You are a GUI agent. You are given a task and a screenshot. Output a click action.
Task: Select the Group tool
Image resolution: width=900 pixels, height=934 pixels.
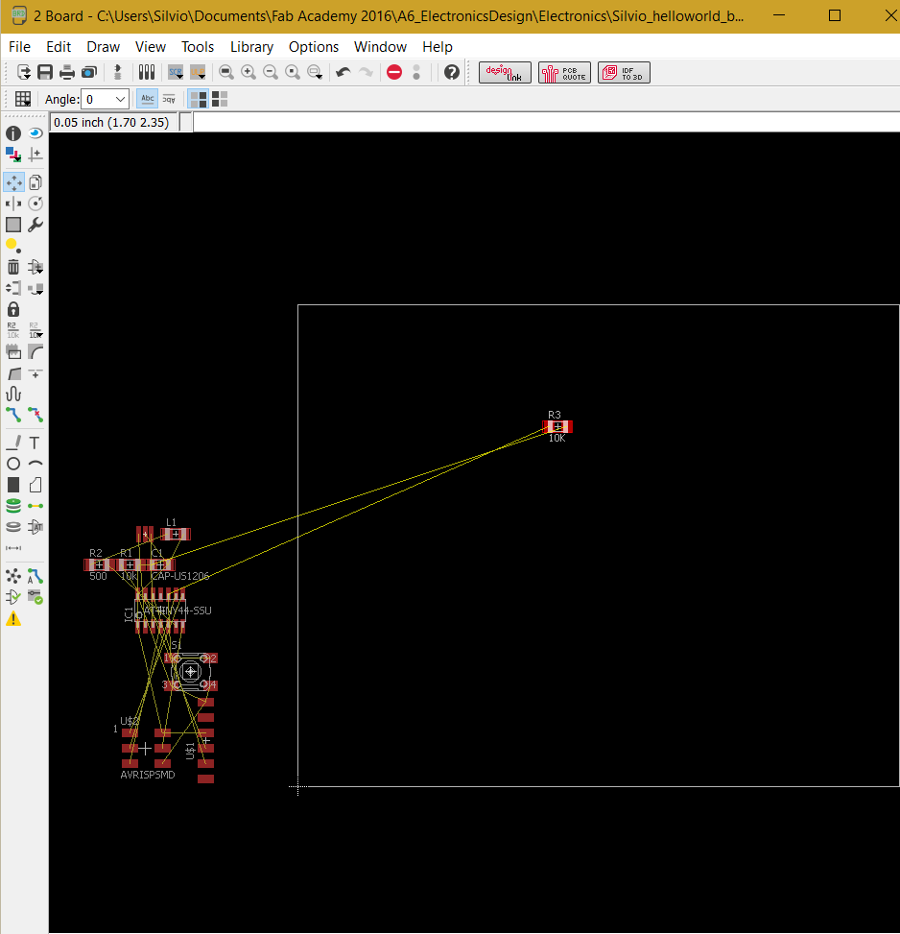tap(13, 225)
